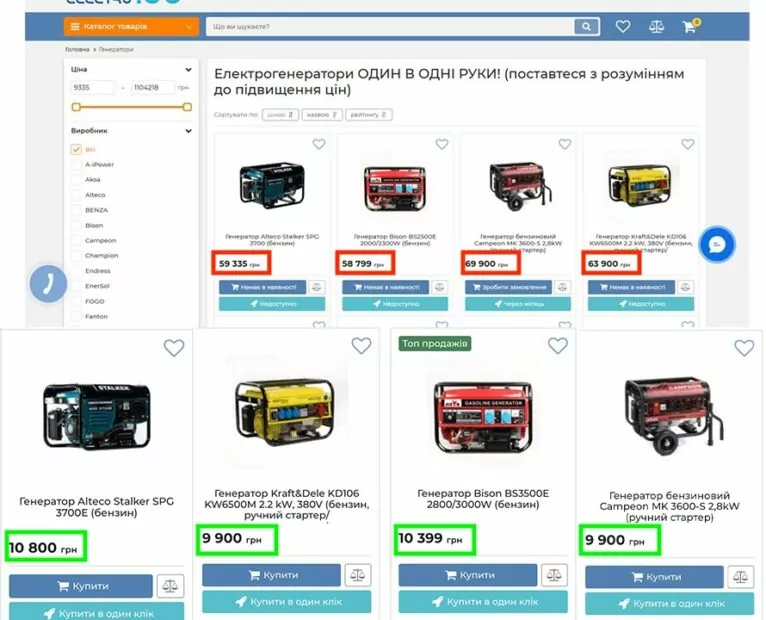Compare the 9 900 грн Kraft&Dele generator

pos(358,575)
